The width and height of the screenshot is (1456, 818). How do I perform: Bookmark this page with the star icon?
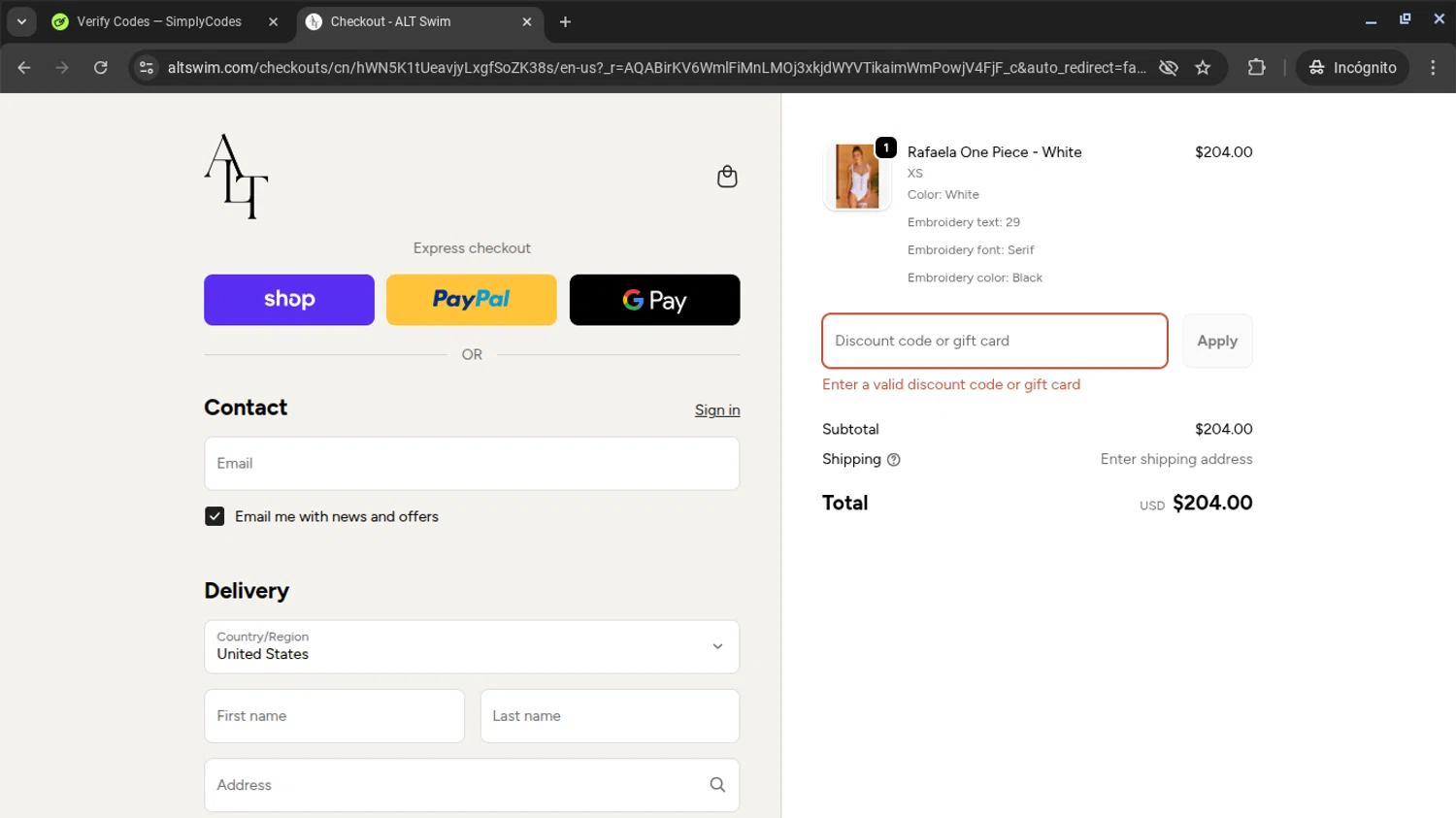[1203, 68]
